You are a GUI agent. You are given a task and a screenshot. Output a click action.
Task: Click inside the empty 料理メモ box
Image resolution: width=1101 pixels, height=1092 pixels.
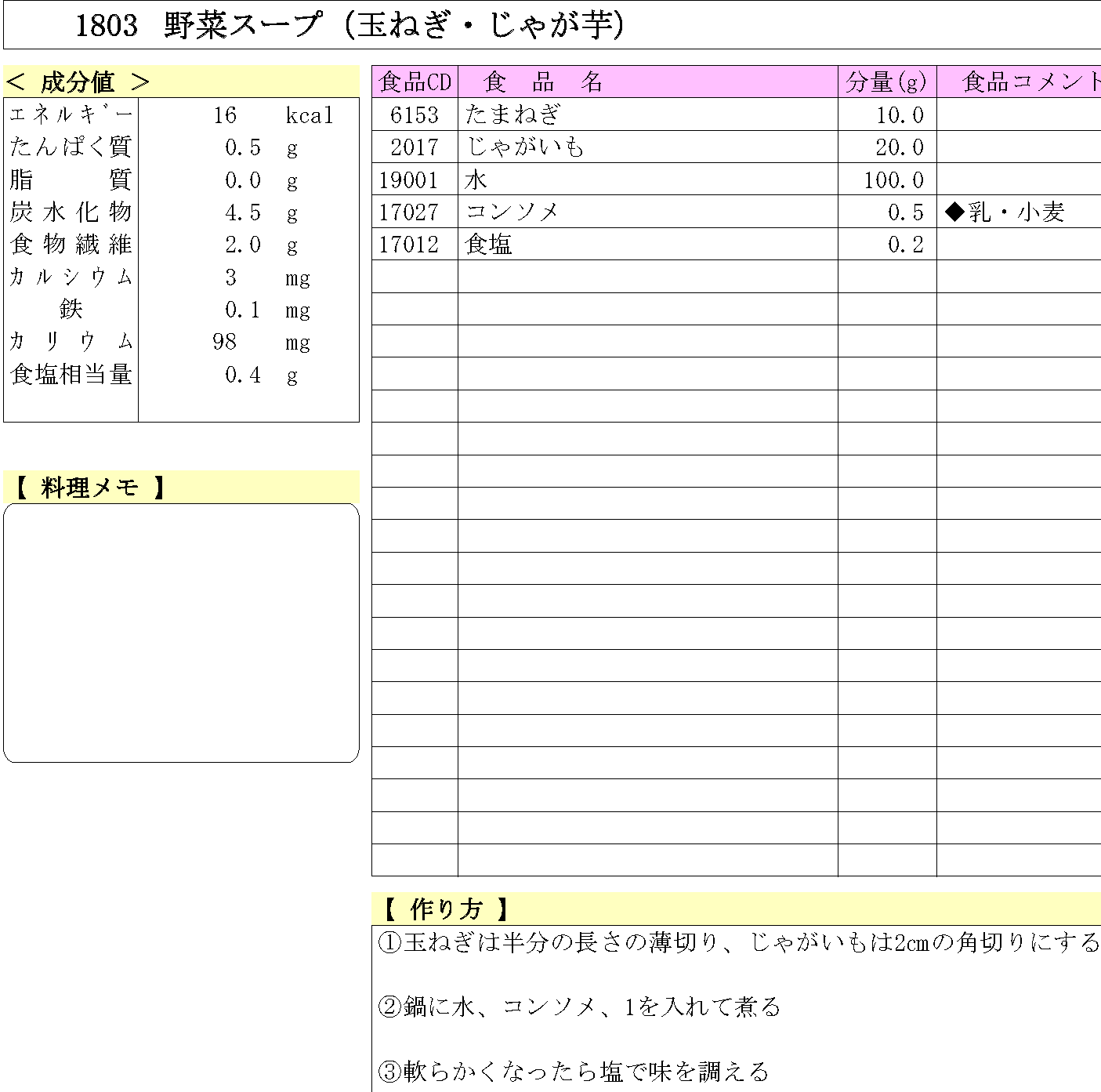point(181,633)
